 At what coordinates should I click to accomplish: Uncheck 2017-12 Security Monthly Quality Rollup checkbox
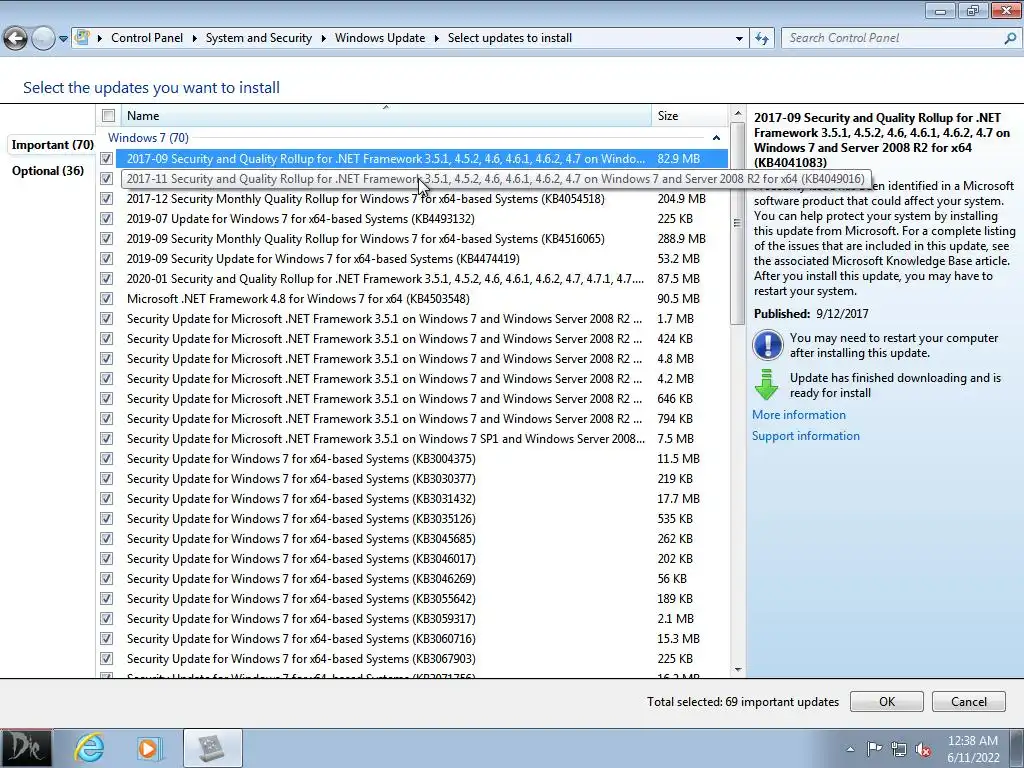(106, 199)
